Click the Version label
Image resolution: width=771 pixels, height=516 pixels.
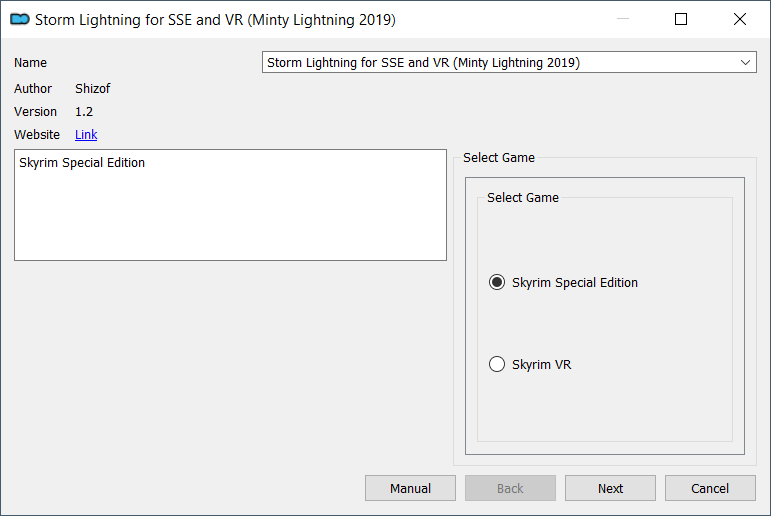tap(35, 112)
